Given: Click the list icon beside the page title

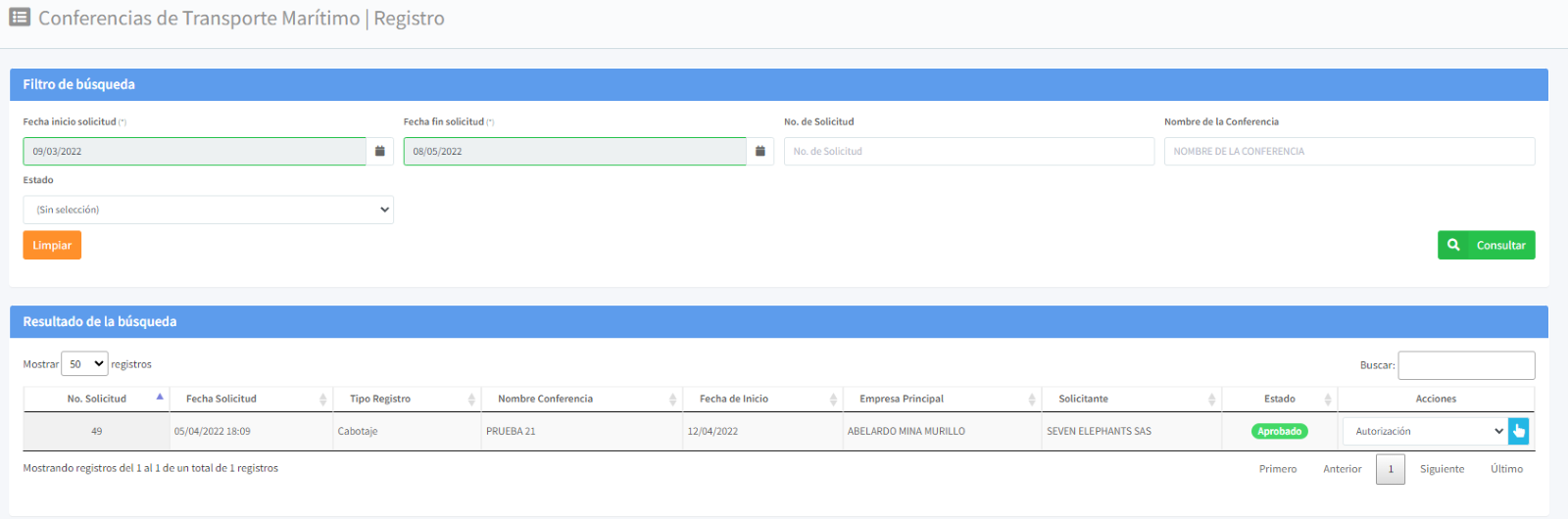Looking at the screenshot, I should 20,18.
